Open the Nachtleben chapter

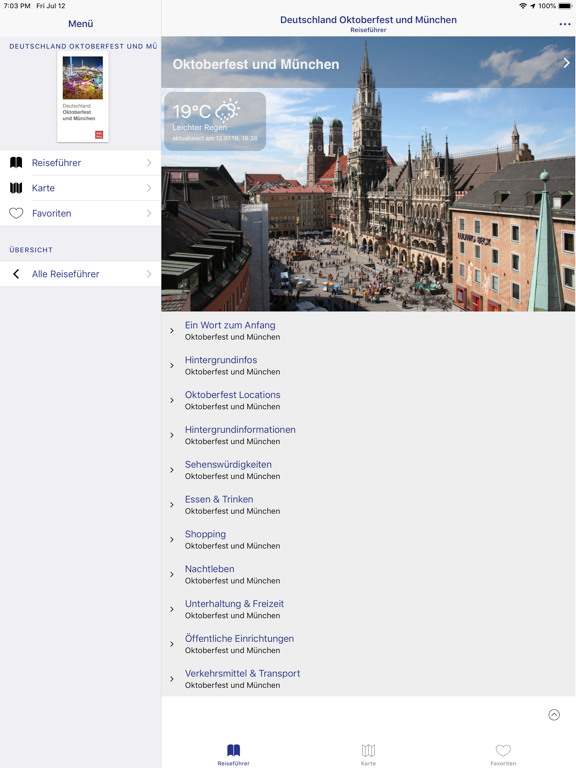(x=368, y=574)
